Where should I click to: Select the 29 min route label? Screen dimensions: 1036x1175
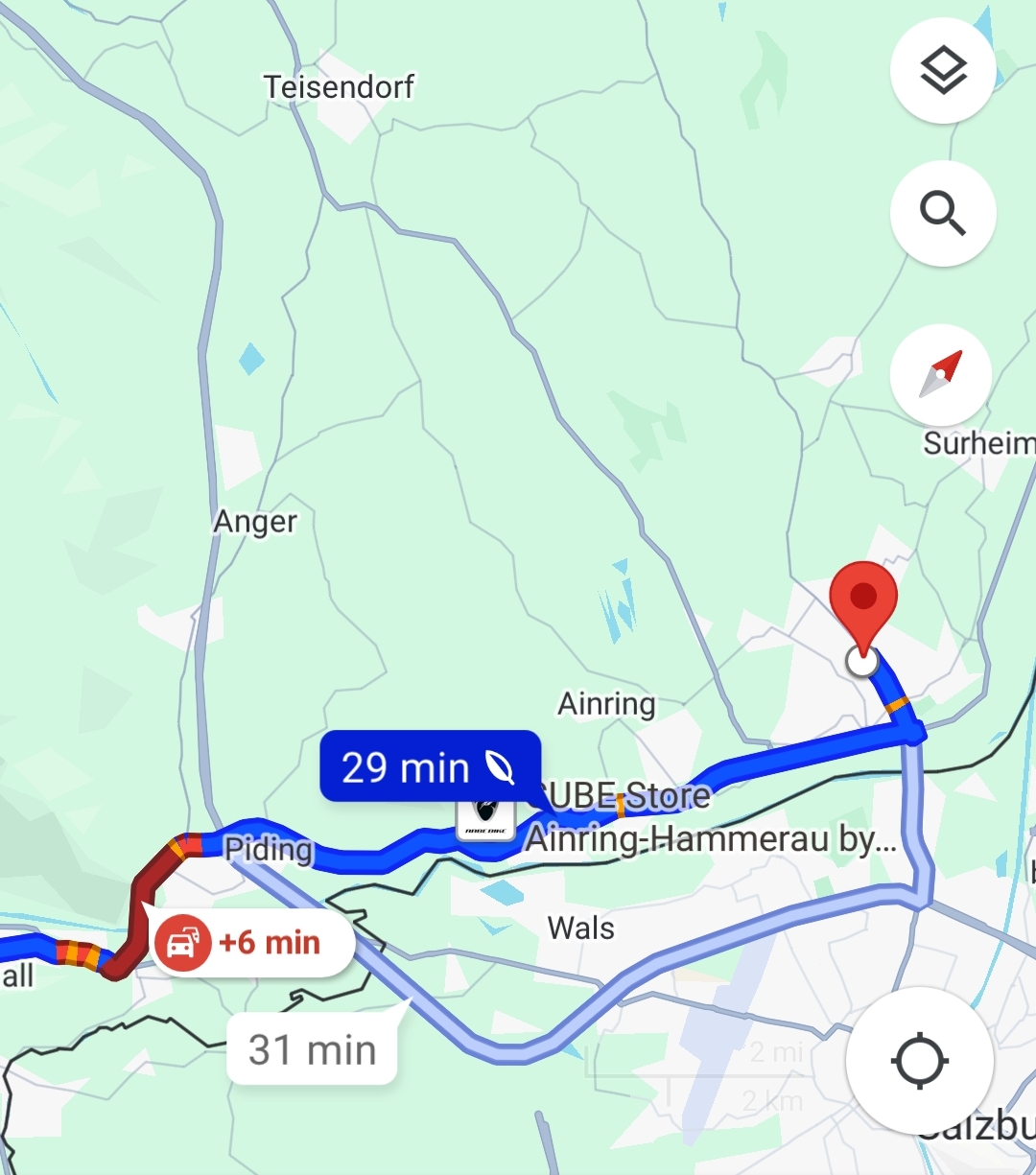coord(431,766)
